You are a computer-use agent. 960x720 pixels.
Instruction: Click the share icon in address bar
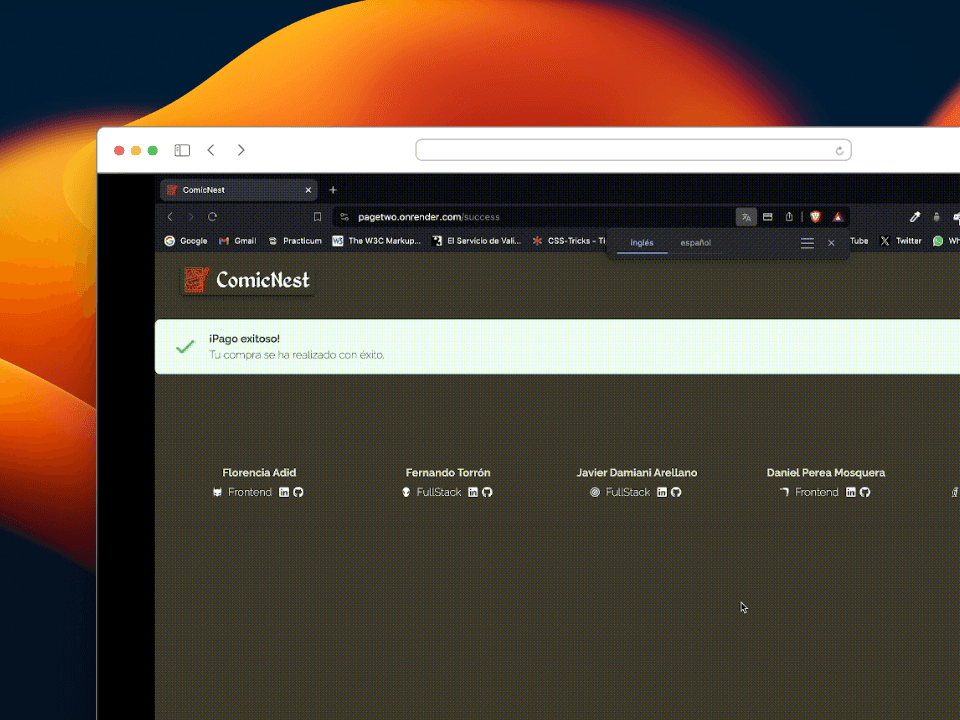[789, 217]
